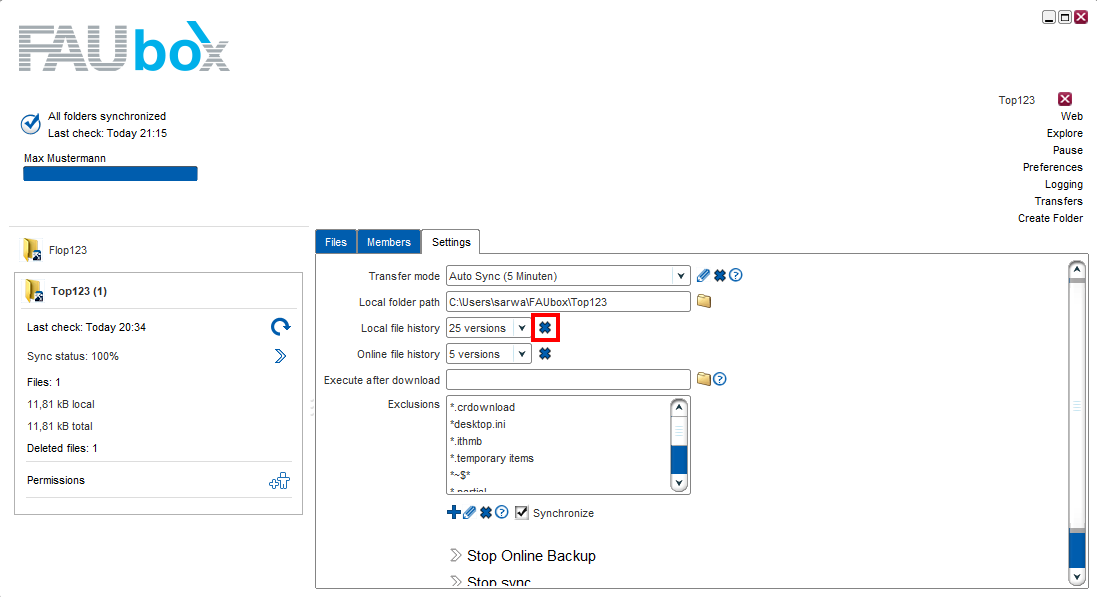Click folder icon beside Execute after download
The width and height of the screenshot is (1097, 597).
704,379
